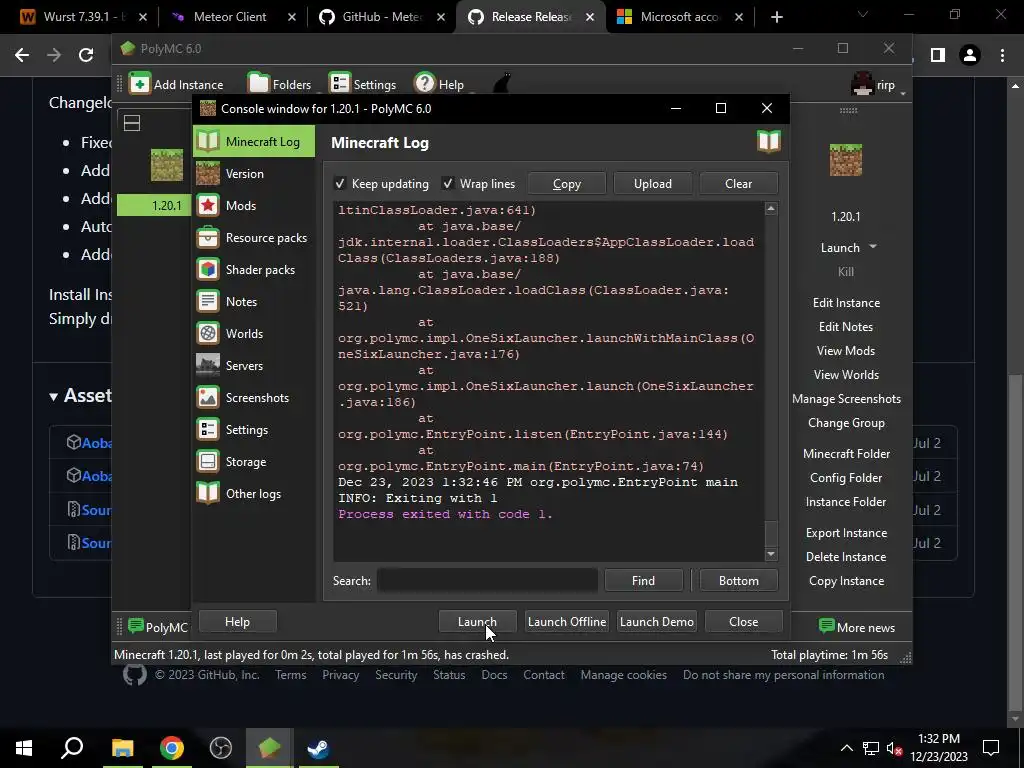Click the log scrollbar down arrow
Screen dimensions: 1024x768
click(771, 554)
